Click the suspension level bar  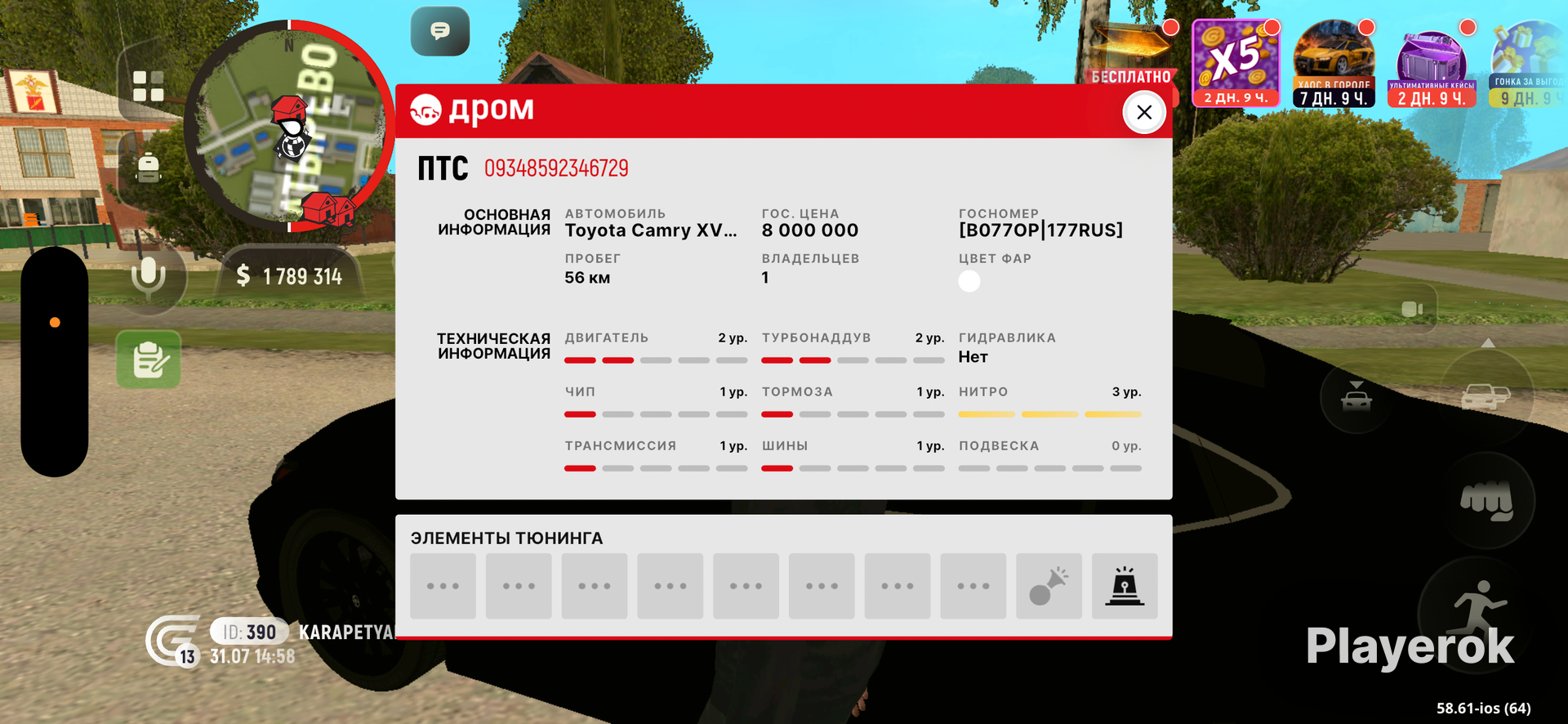pos(1049,468)
